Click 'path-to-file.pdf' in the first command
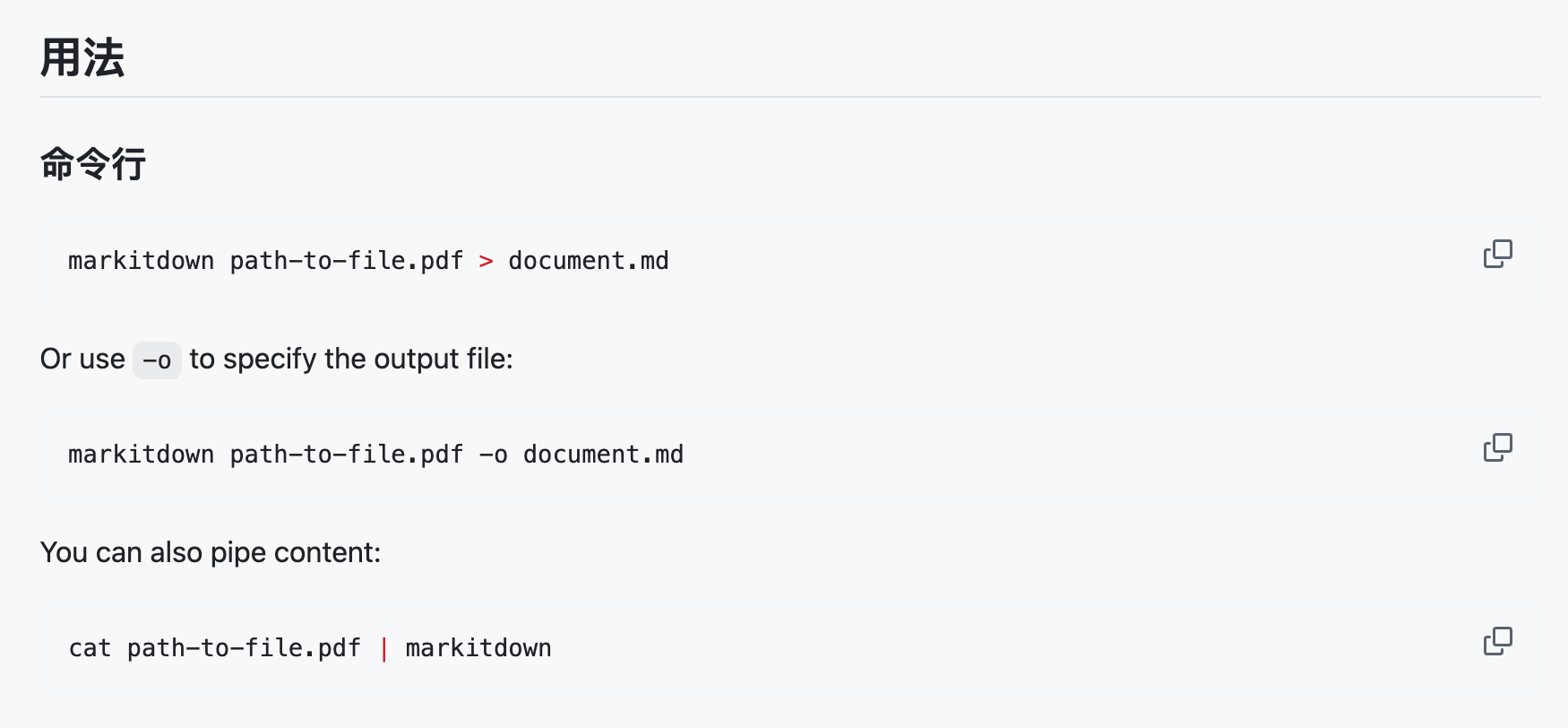The image size is (1568, 728). [347, 261]
